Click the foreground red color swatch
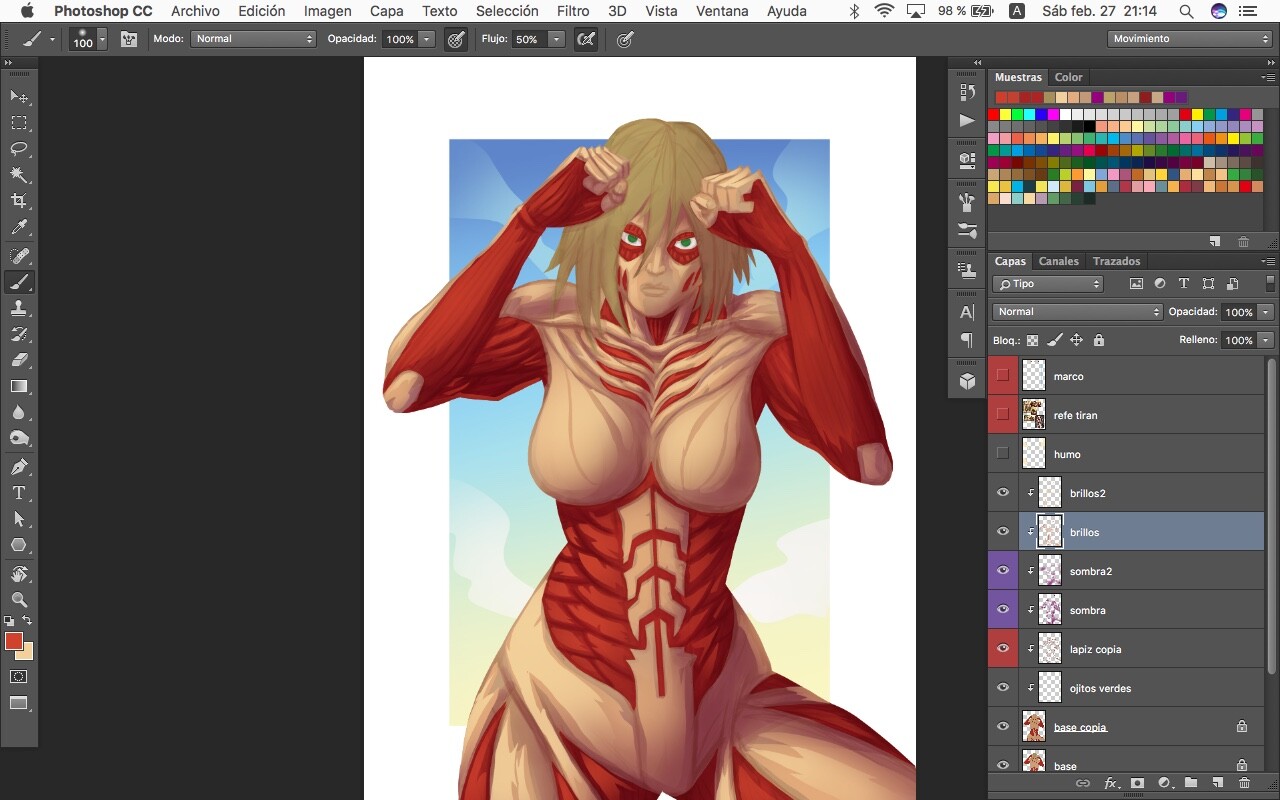The height and width of the screenshot is (800, 1280). point(13,641)
